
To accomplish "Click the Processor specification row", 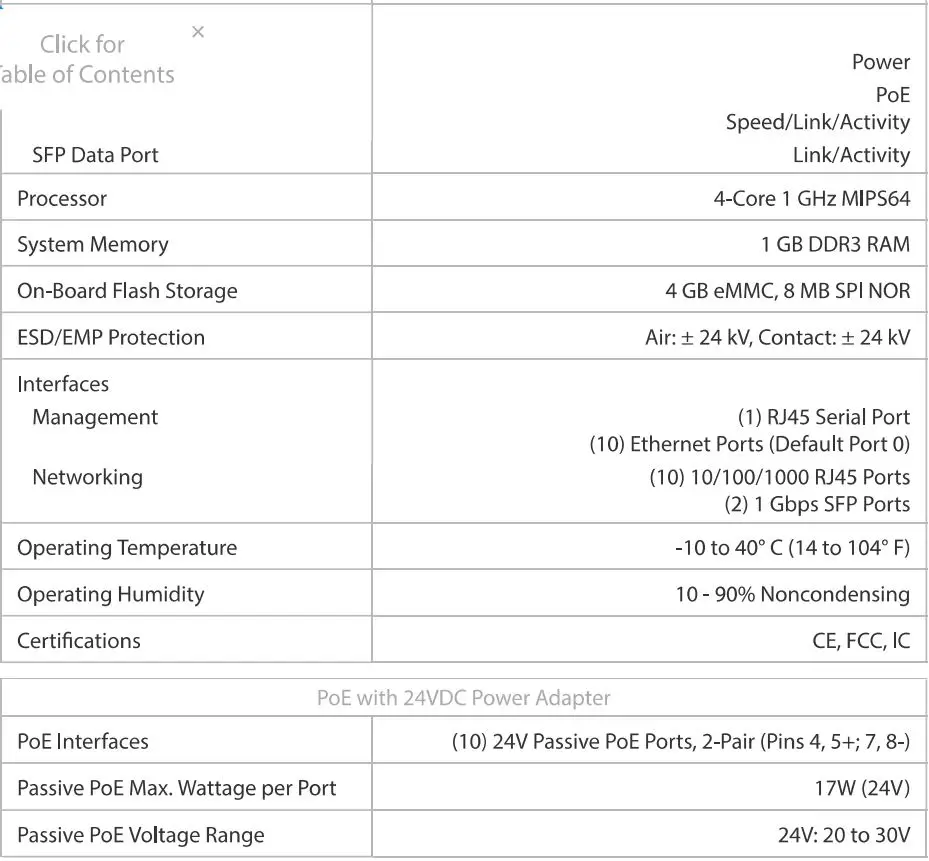I will [x=63, y=198].
